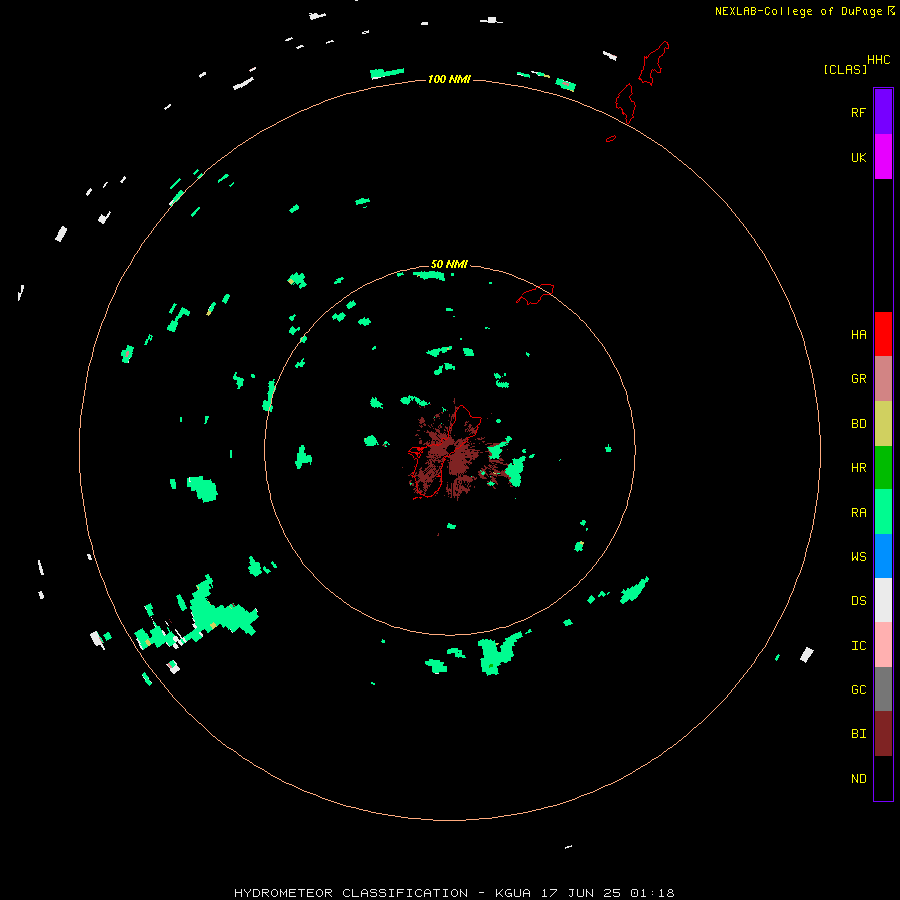Screen dimensions: 900x900
Task: Click the WS legend label
Action: 858,557
